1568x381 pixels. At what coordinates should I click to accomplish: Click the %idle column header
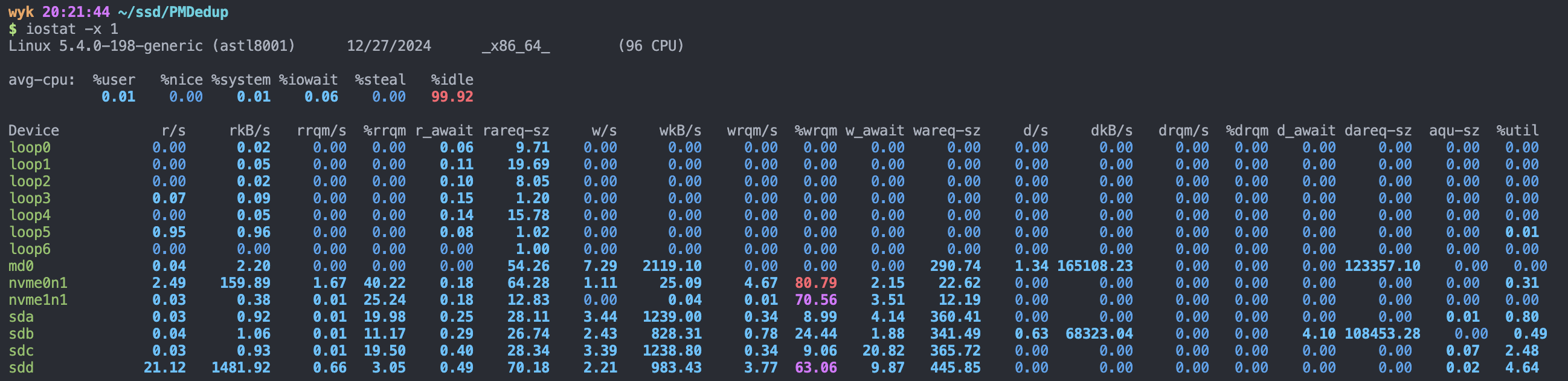(x=452, y=80)
